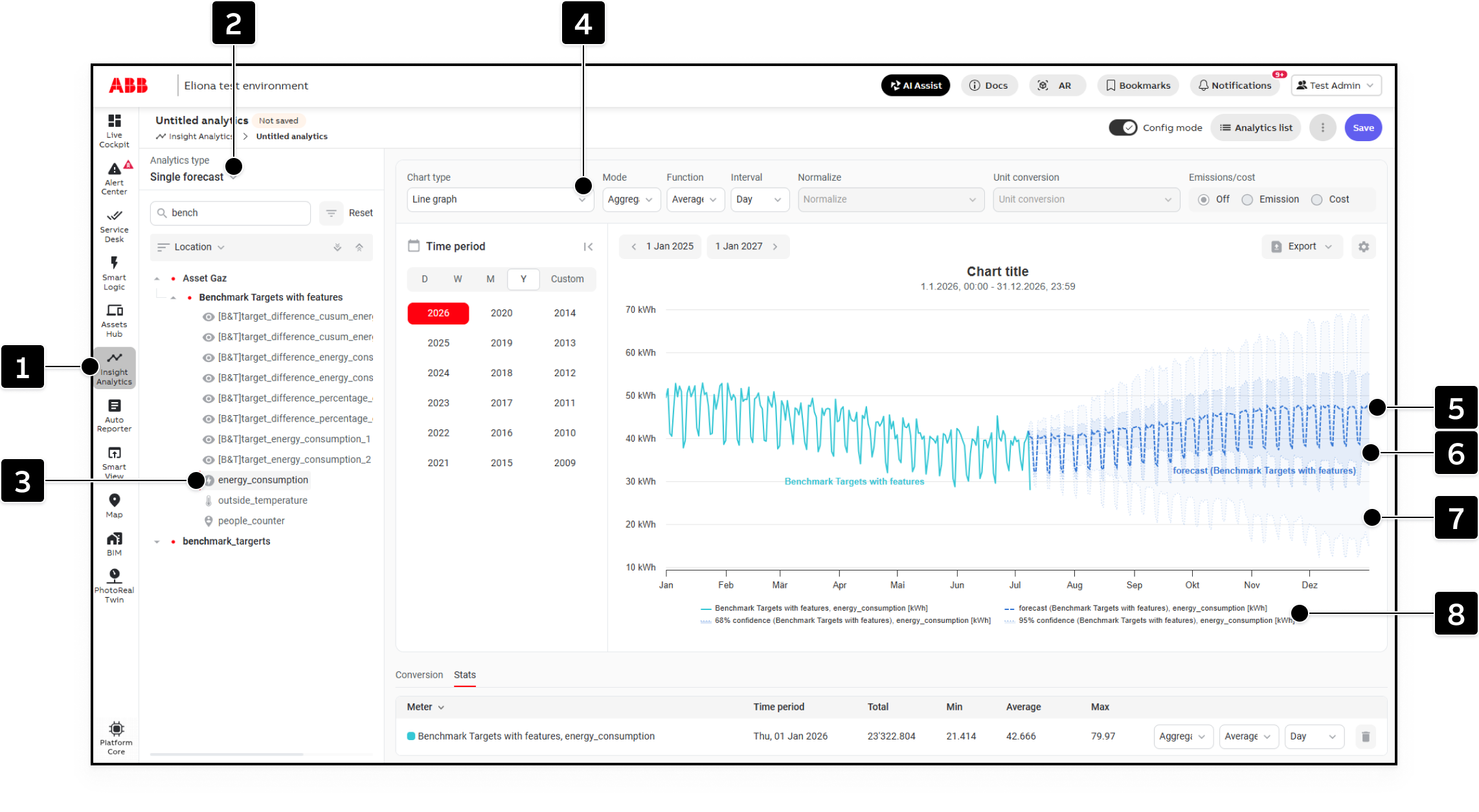Open Assets Hub in sidebar
The height and width of the screenshot is (812, 1479).
click(x=115, y=321)
